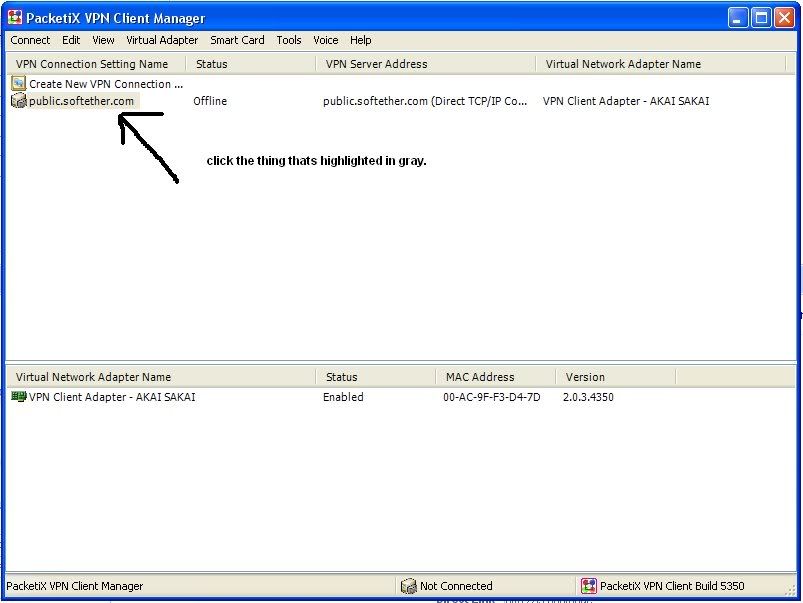Sort by upper list Status column header

tap(251, 64)
